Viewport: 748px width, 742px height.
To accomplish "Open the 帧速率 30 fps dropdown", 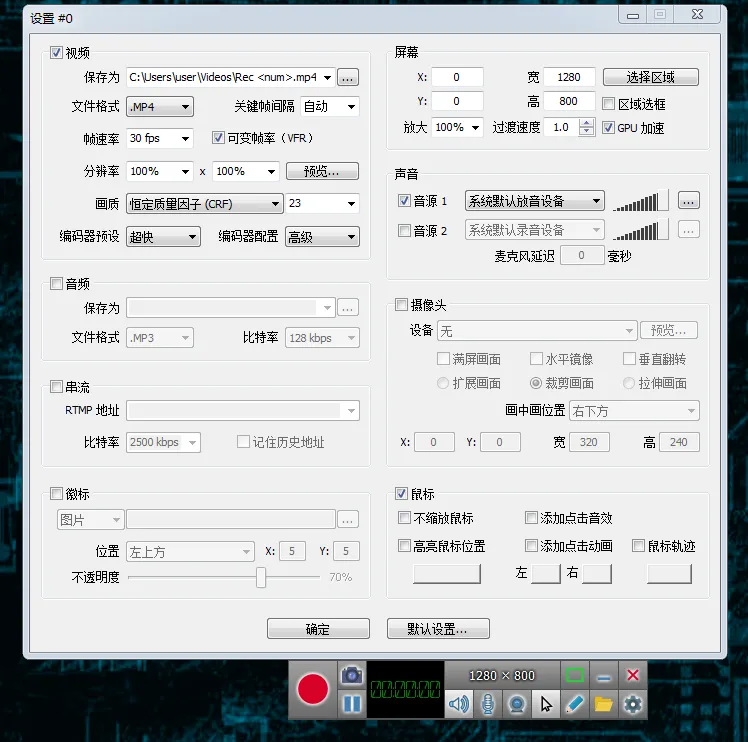I will coord(160,138).
